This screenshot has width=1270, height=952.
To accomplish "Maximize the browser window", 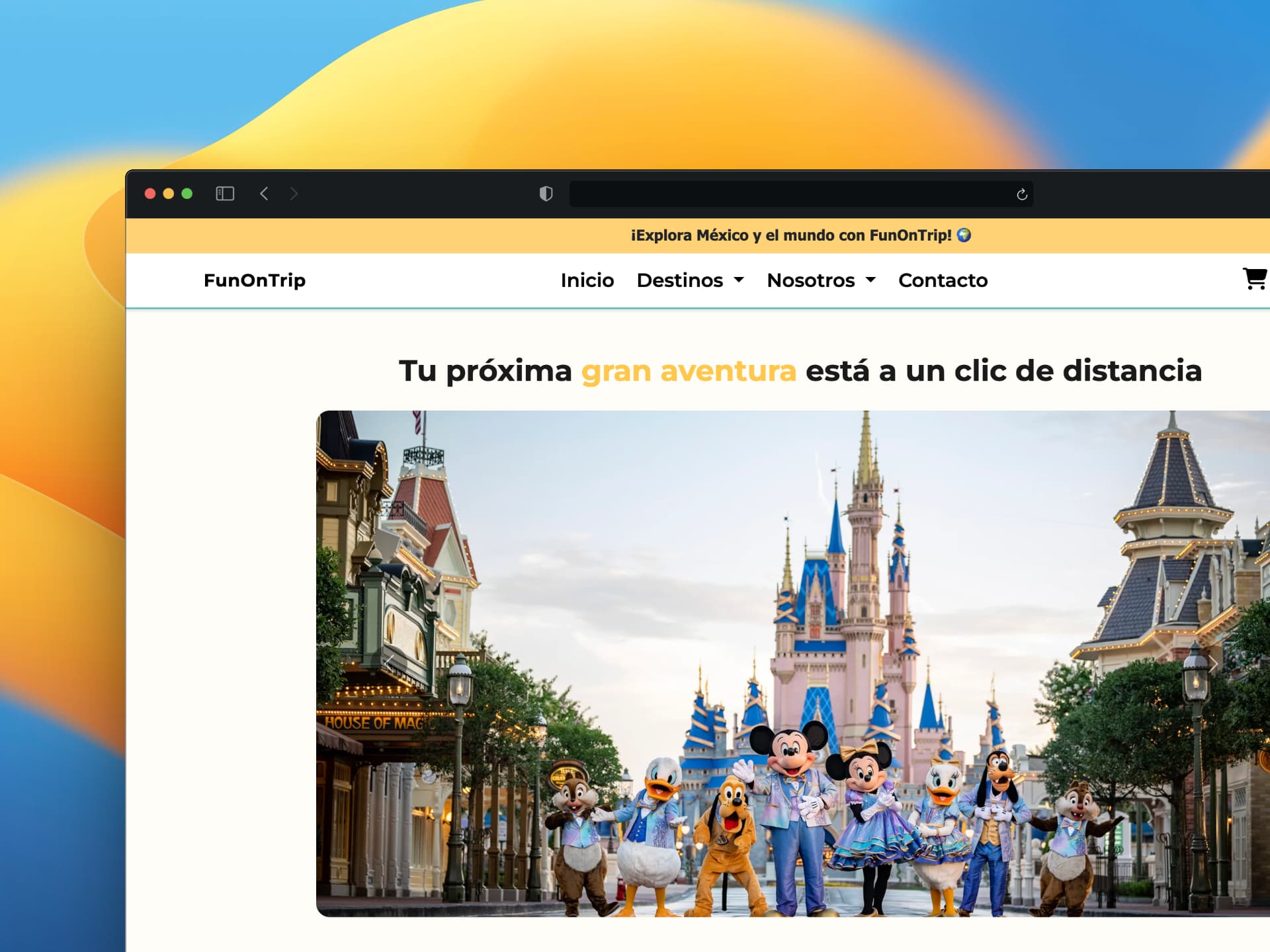I will pyautogui.click(x=187, y=194).
